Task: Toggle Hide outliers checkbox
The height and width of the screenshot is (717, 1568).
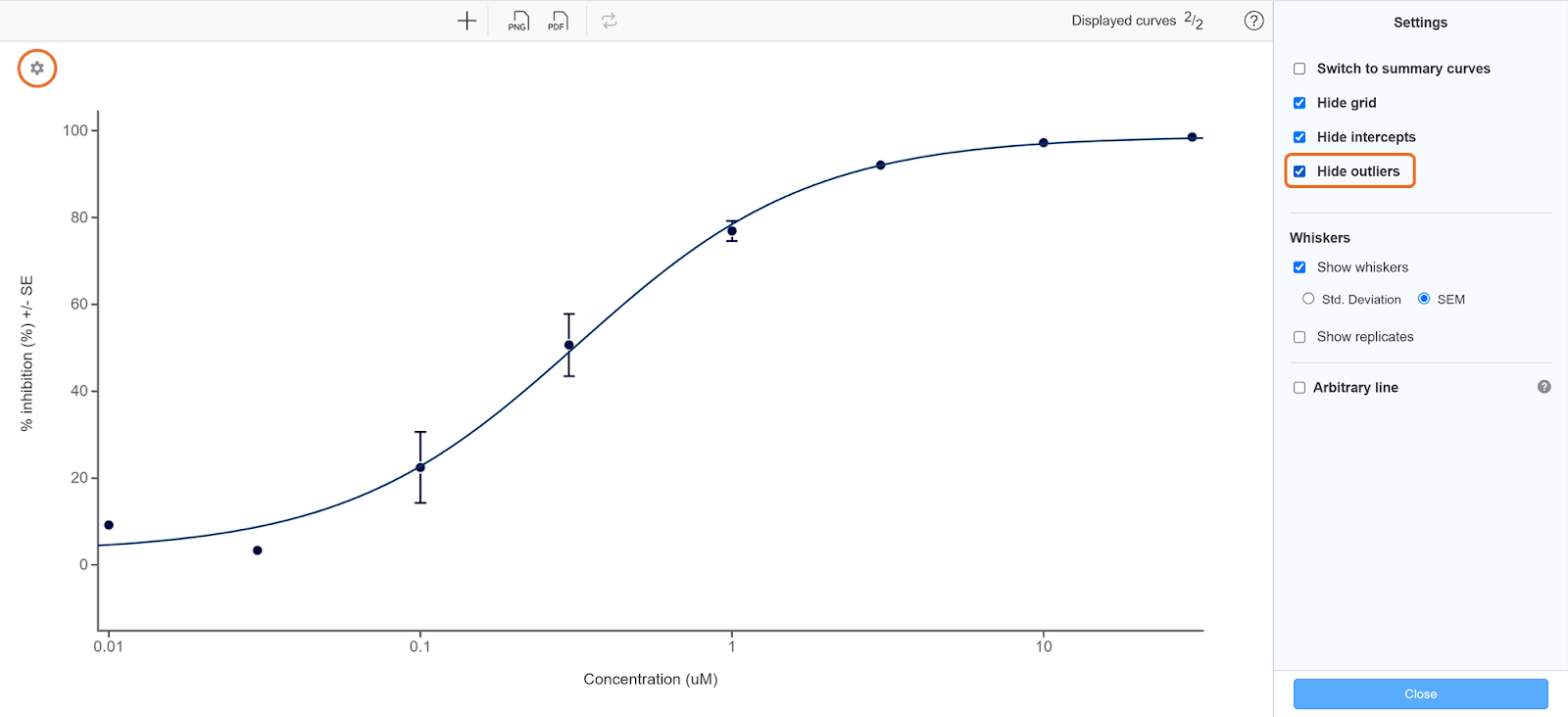Action: (x=1299, y=171)
